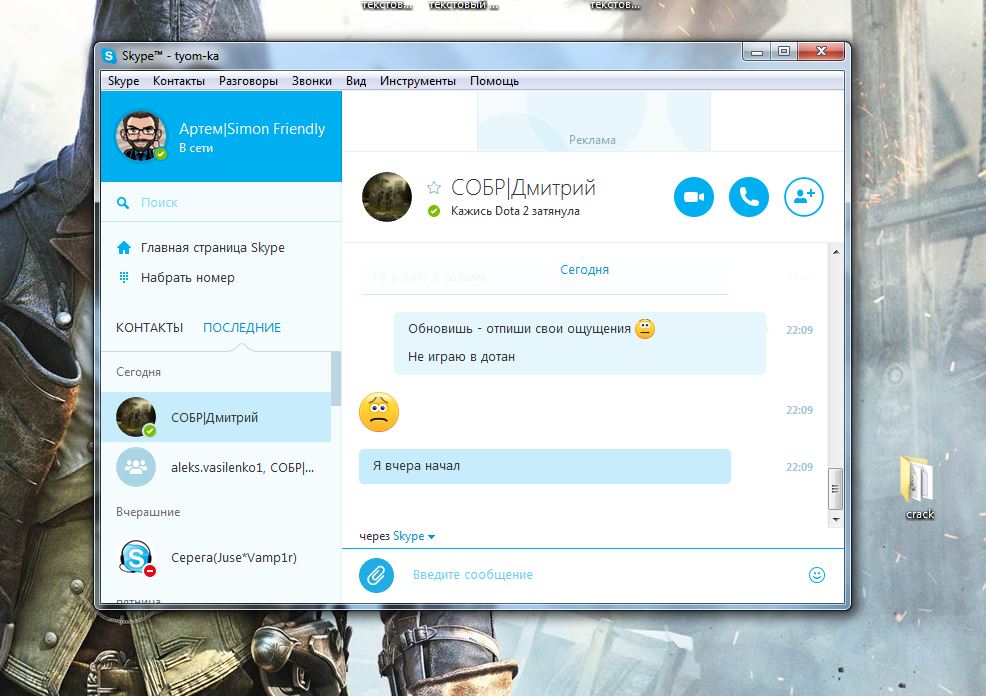Image resolution: width=986 pixels, height=696 pixels.
Task: Click the dial pad icon
Action: click(124, 277)
